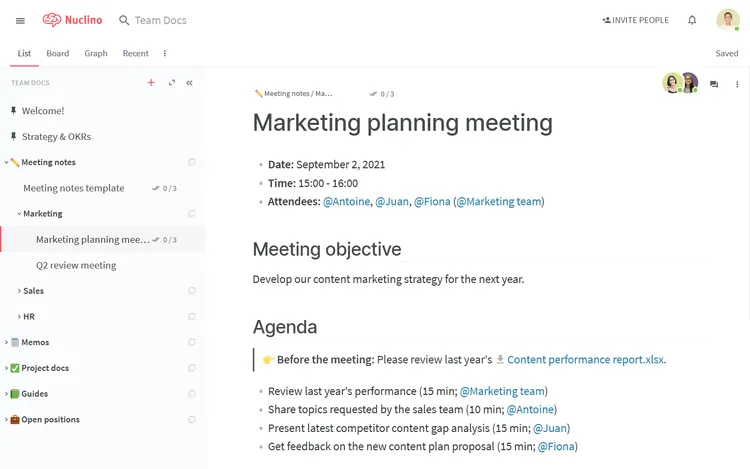Click the collection icon on Sales row
Image resolution: width=750 pixels, height=469 pixels.
coord(192,291)
